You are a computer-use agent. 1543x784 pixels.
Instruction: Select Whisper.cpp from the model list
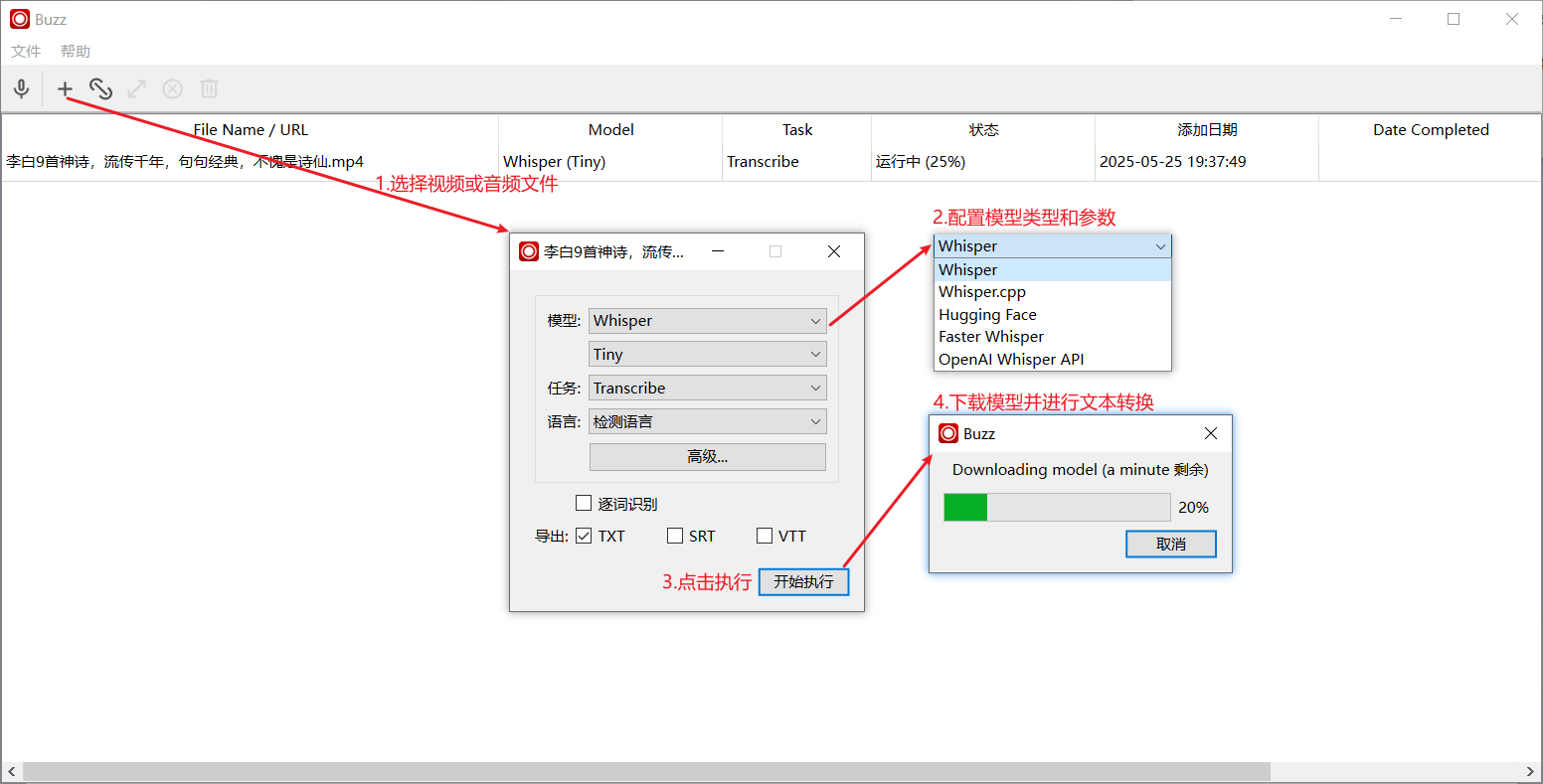pyautogui.click(x=1053, y=292)
